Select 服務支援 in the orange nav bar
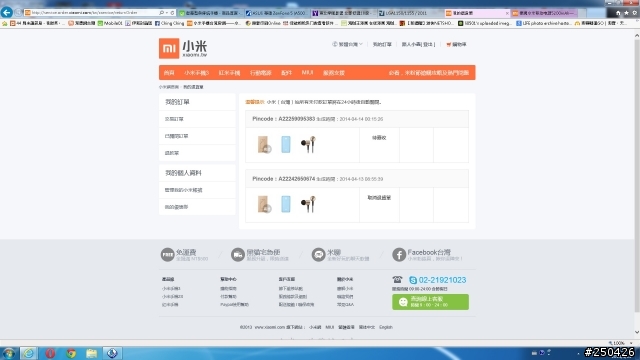This screenshot has width=640, height=360. point(334,73)
